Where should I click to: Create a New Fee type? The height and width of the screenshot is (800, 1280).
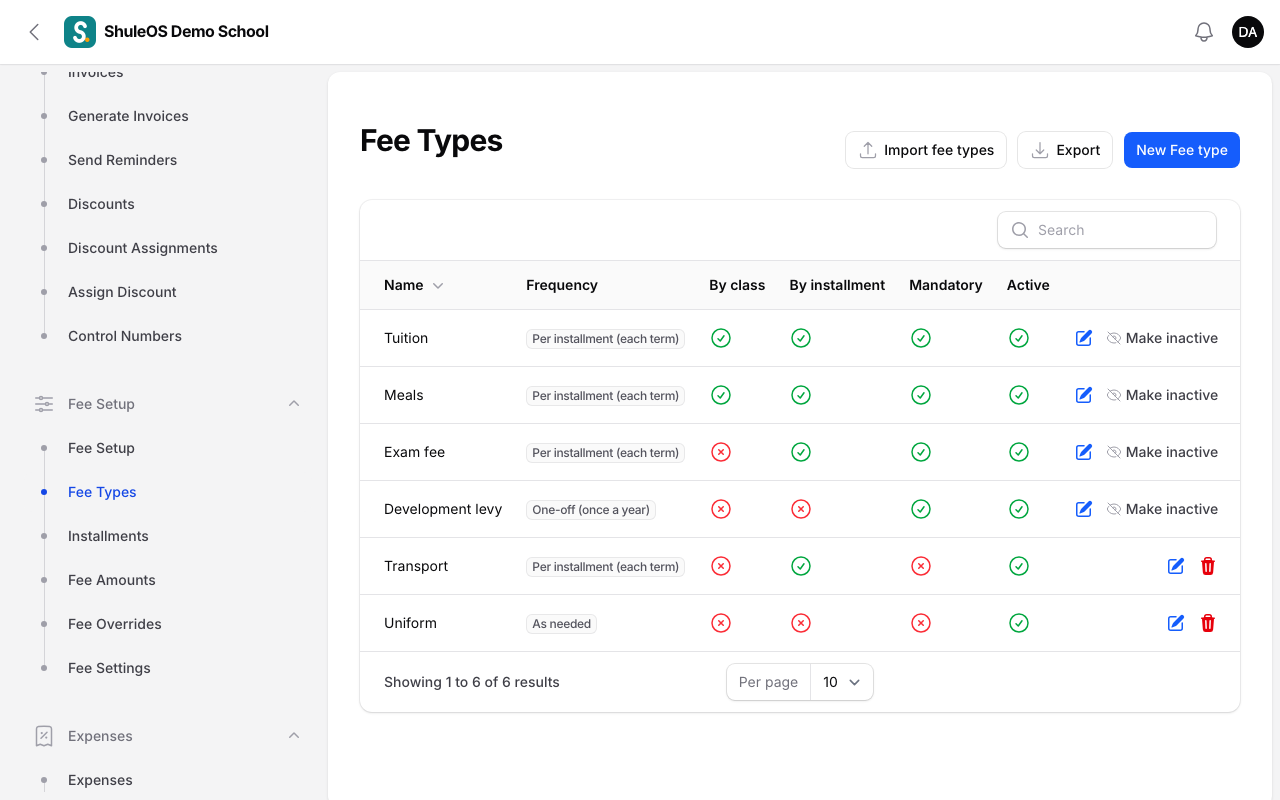click(1182, 150)
